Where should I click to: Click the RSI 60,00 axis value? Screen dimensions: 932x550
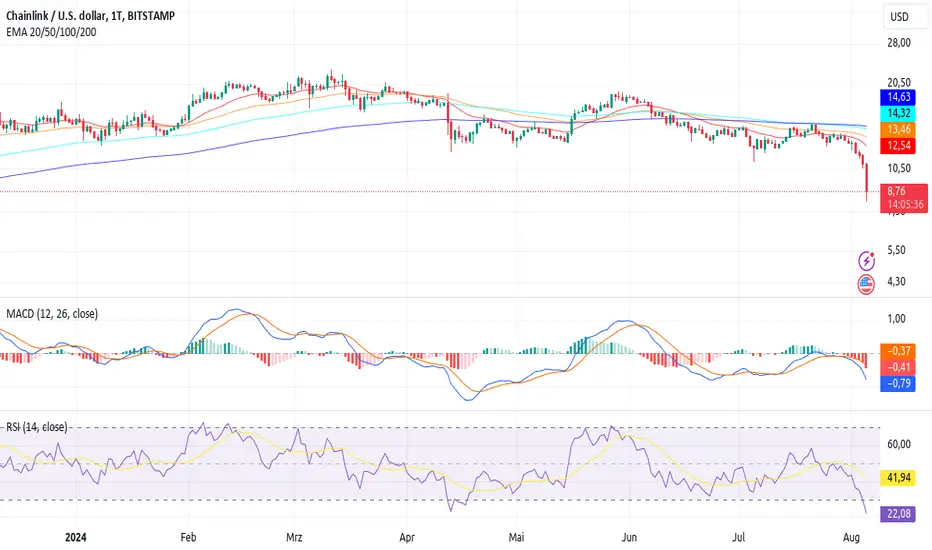899,444
